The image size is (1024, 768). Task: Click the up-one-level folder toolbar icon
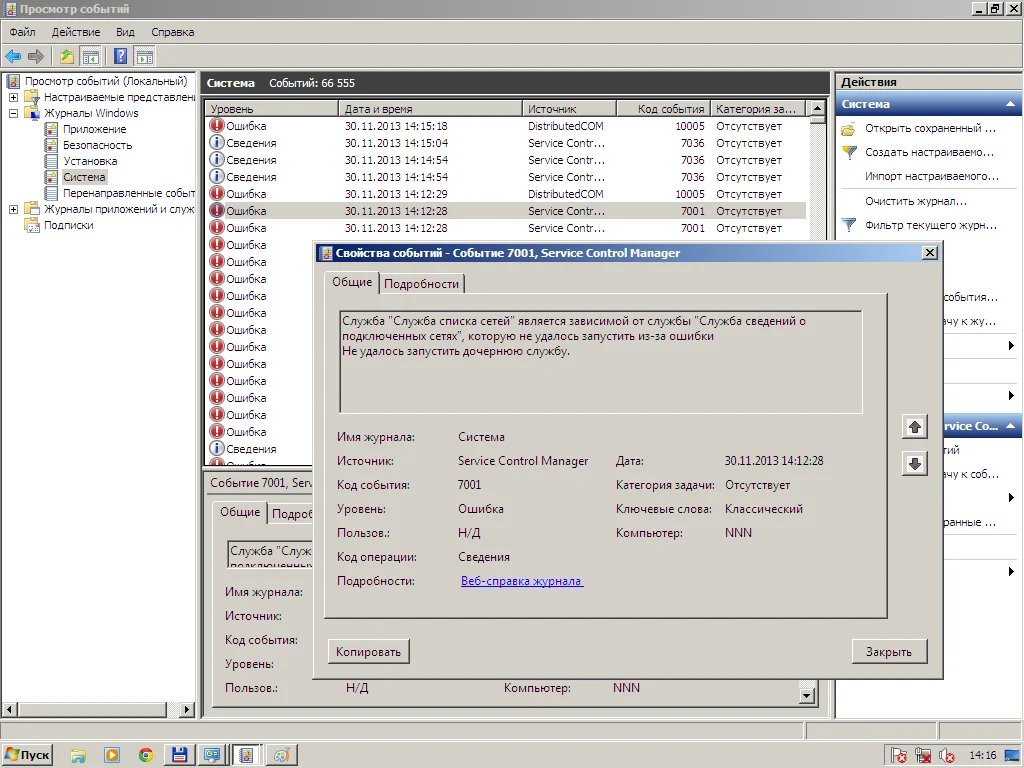(x=67, y=56)
